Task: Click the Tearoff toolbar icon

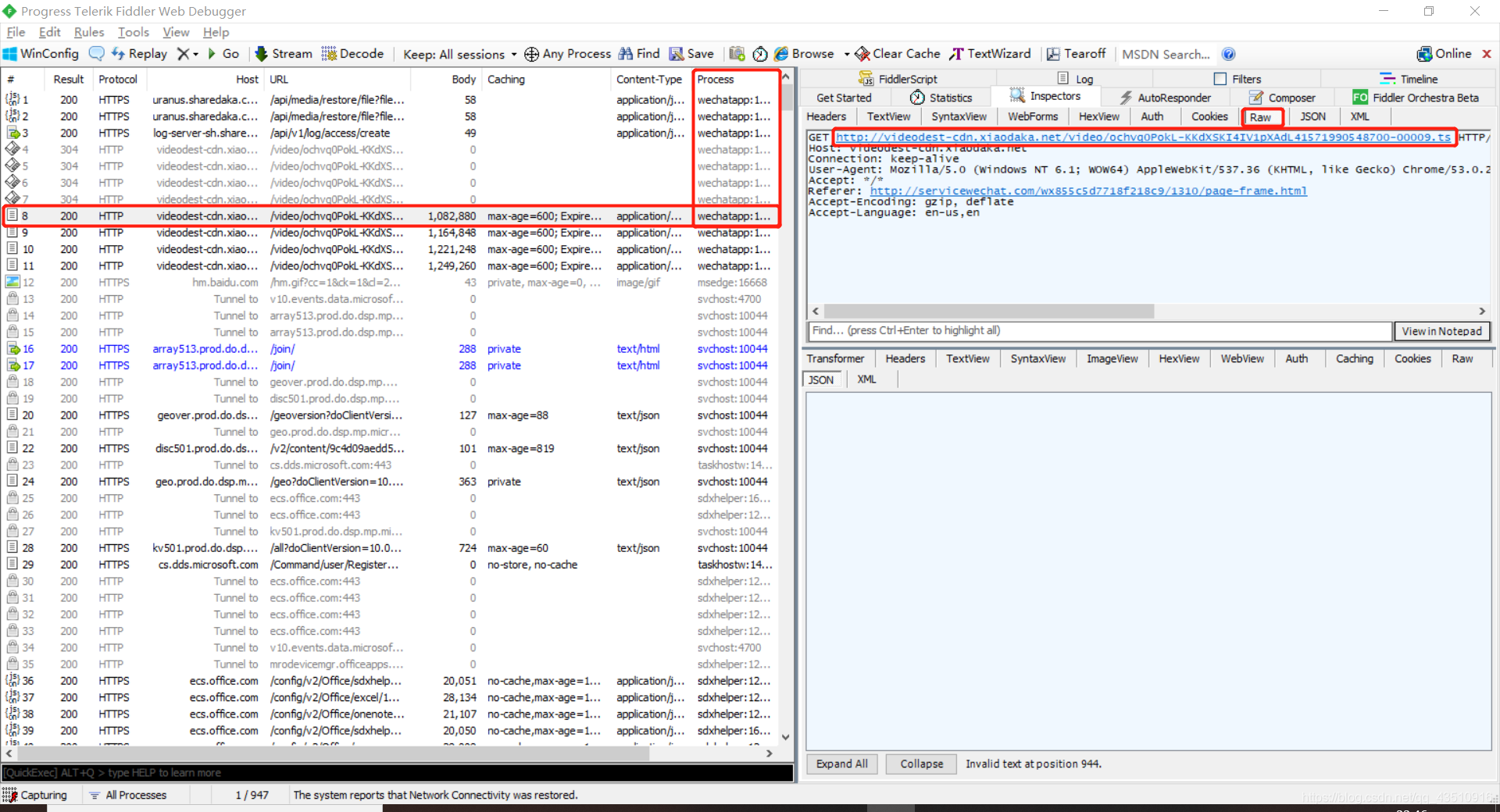Action: (1053, 54)
